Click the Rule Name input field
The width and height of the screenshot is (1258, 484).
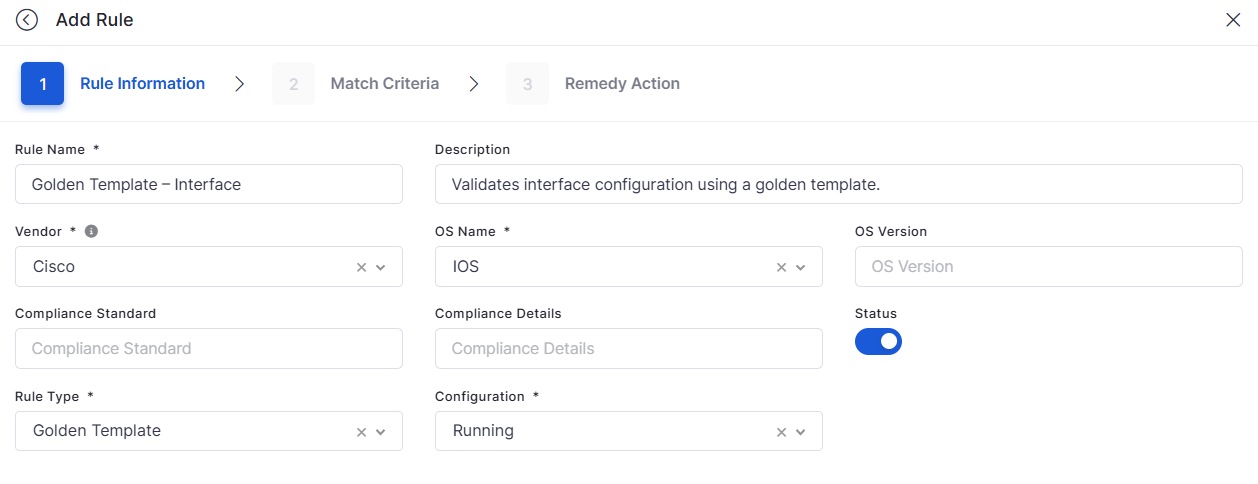pyautogui.click(x=209, y=184)
